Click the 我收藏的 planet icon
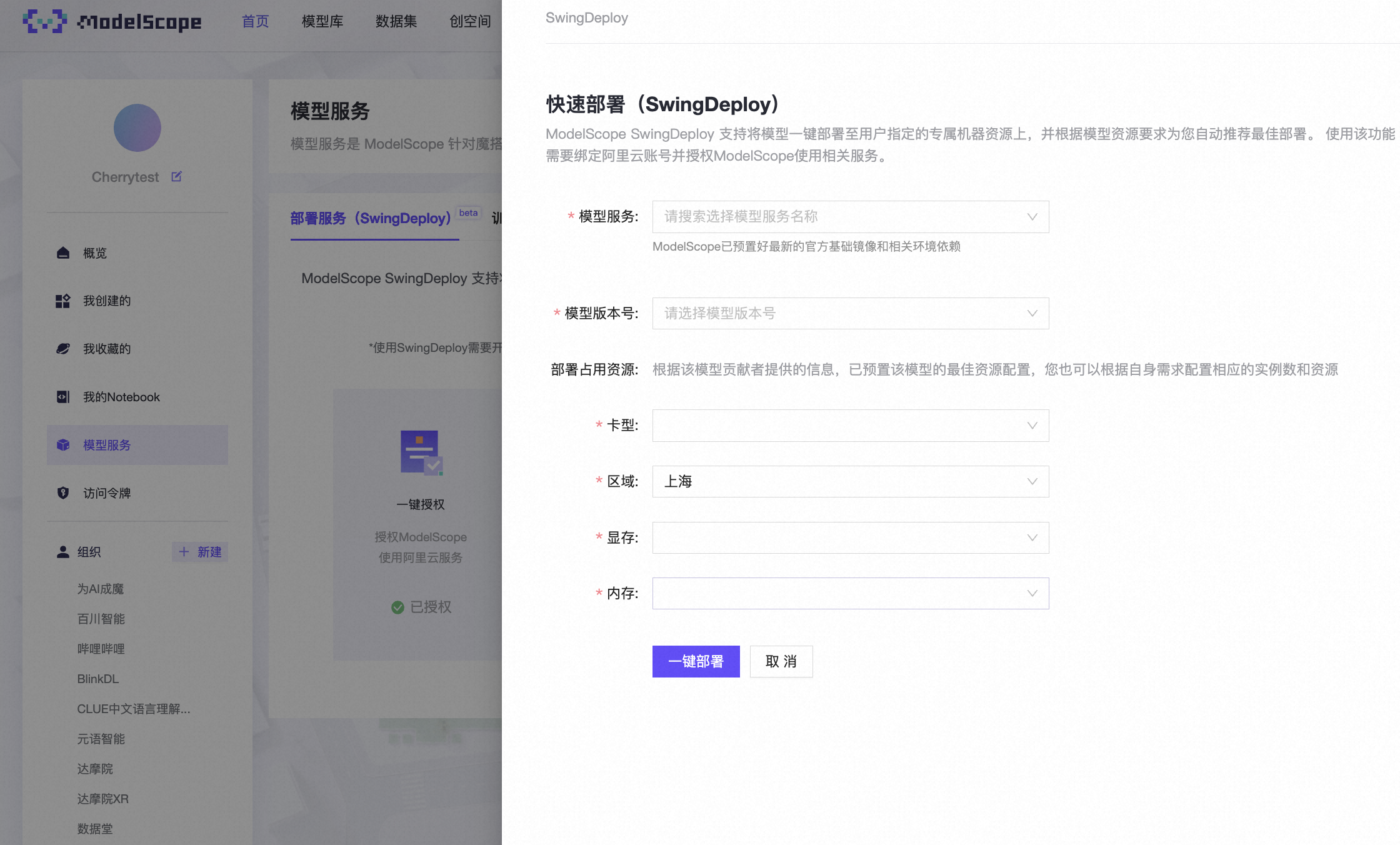 [x=63, y=349]
